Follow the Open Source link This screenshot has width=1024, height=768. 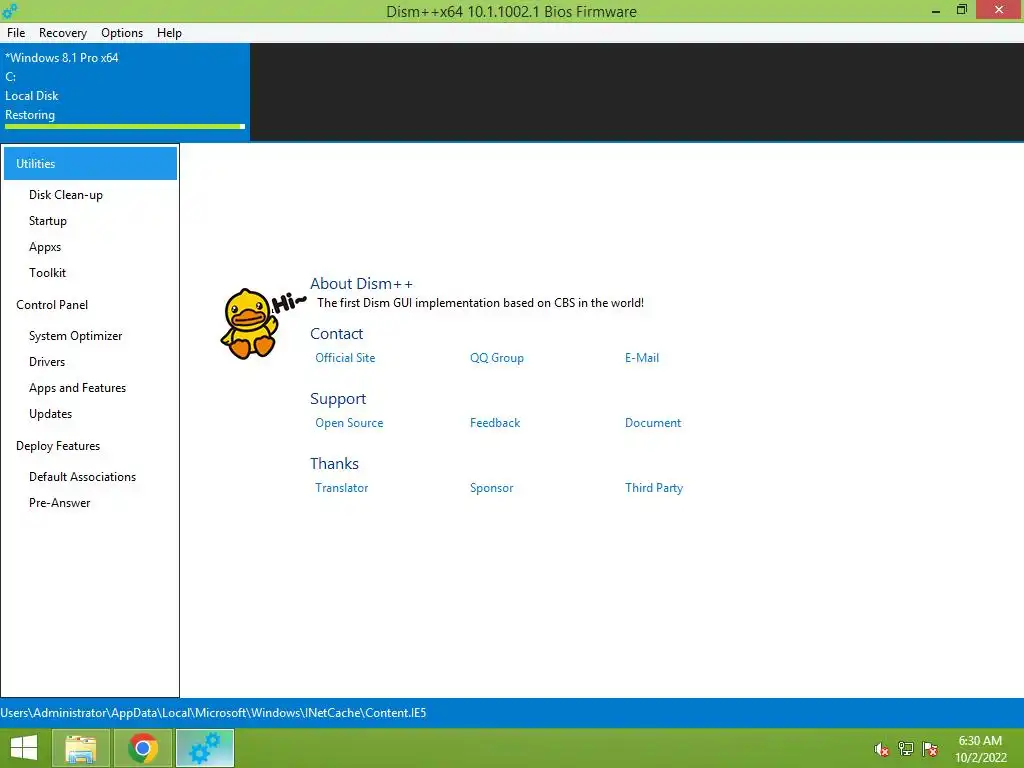point(349,423)
